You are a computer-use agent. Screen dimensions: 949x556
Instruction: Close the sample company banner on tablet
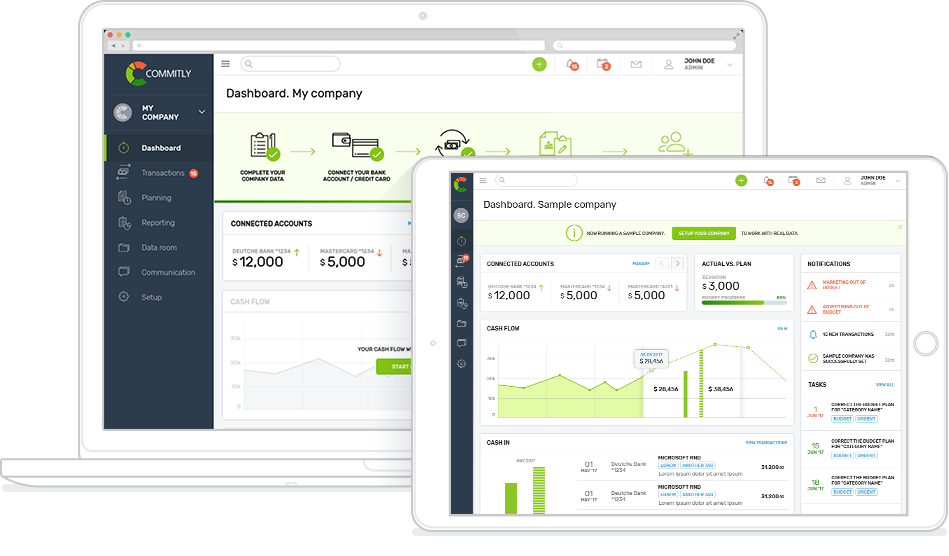(899, 227)
